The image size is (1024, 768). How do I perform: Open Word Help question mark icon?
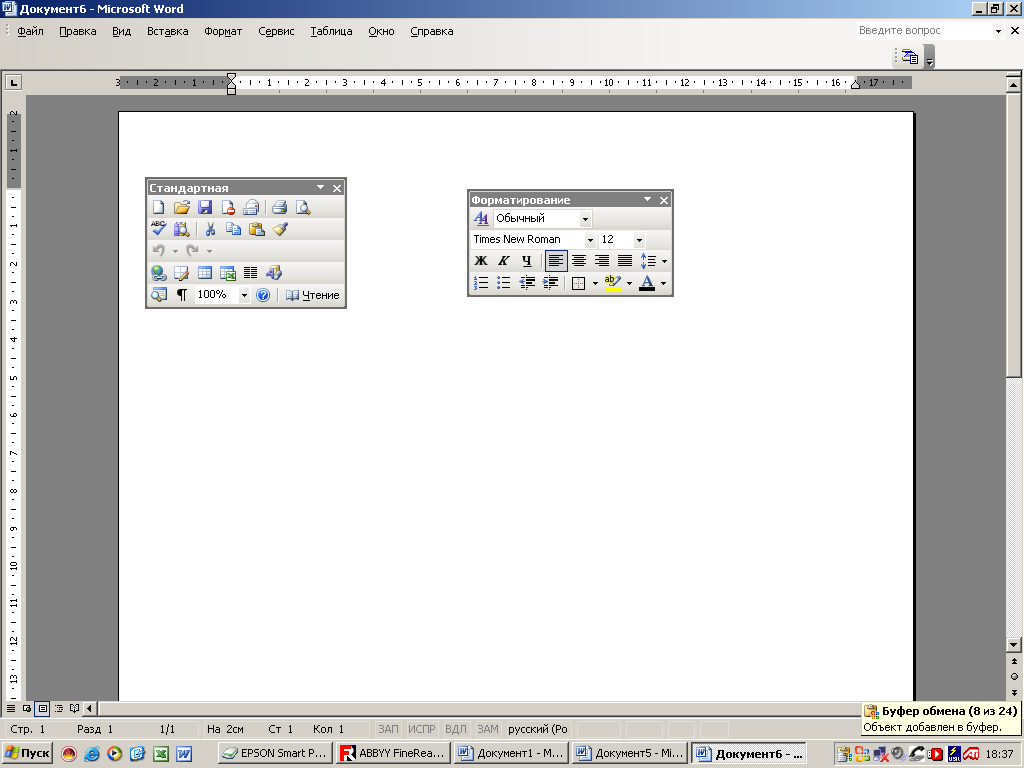263,295
